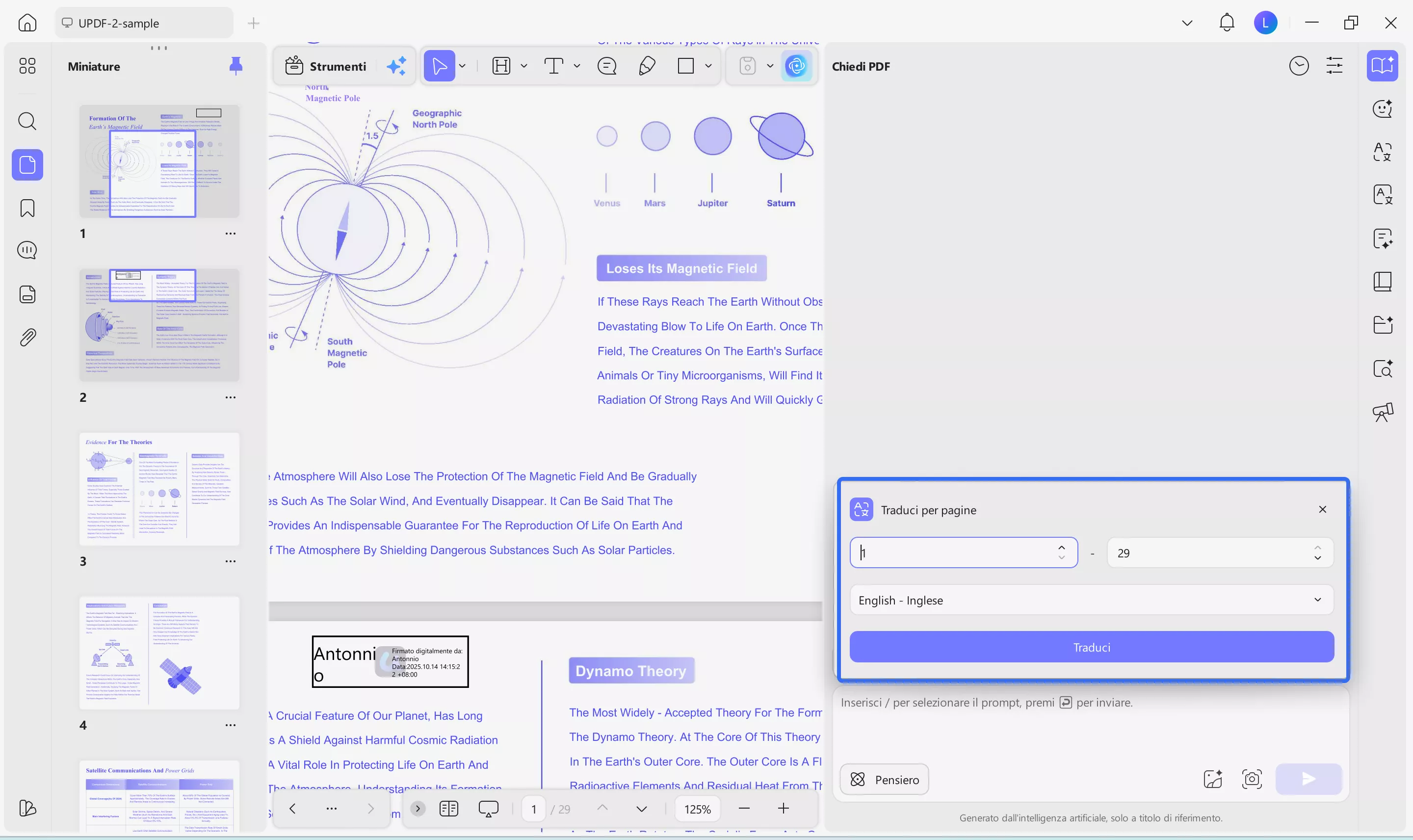Close the Traduci per pagine dialog
The image size is (1413, 840).
click(1322, 509)
